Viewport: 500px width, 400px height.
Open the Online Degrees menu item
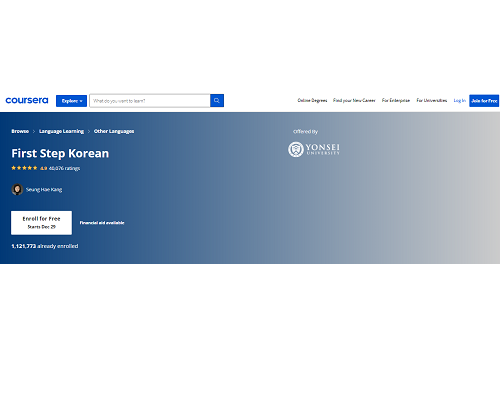(x=312, y=100)
